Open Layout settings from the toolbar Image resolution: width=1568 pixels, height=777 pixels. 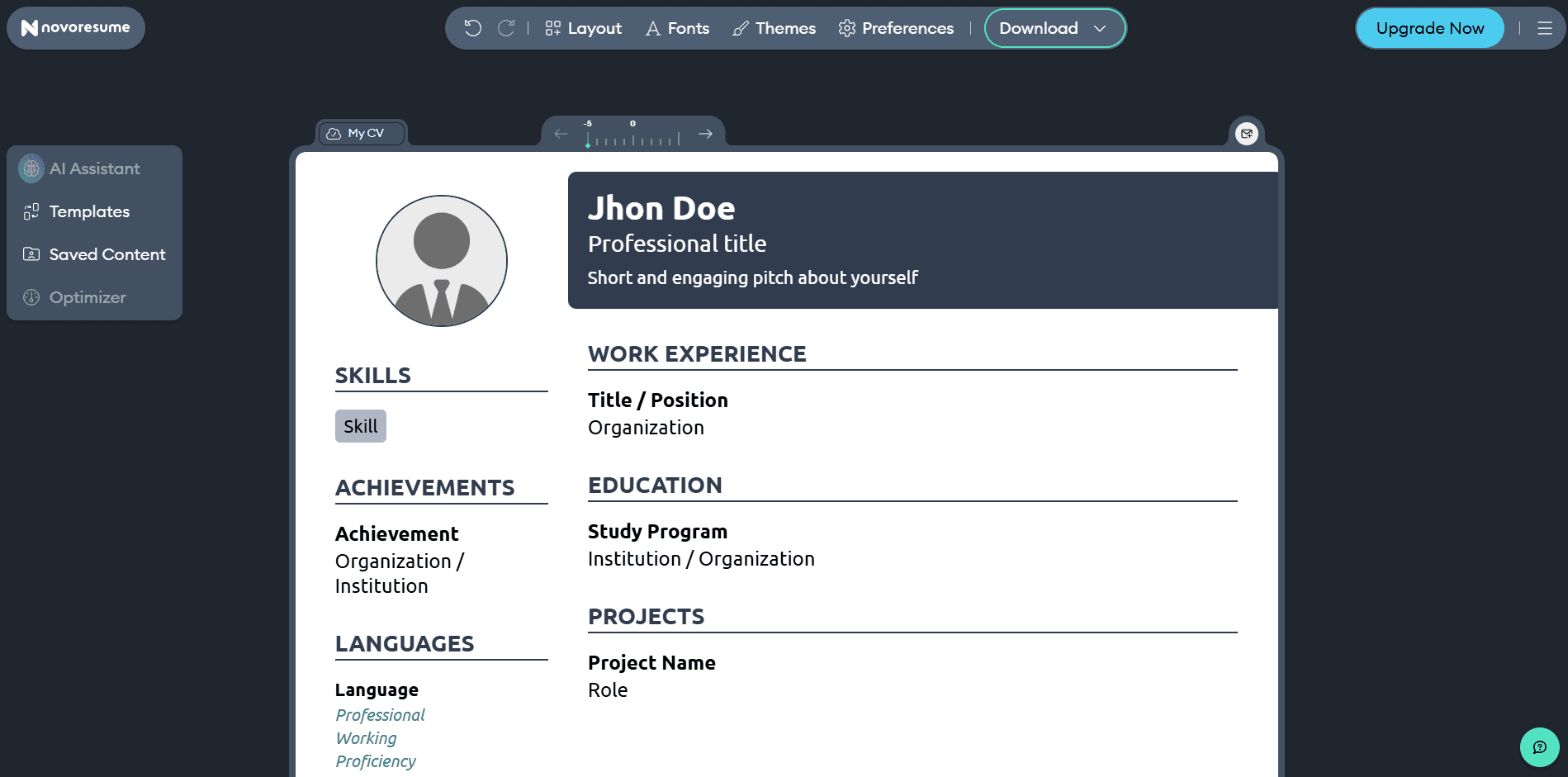tap(583, 27)
